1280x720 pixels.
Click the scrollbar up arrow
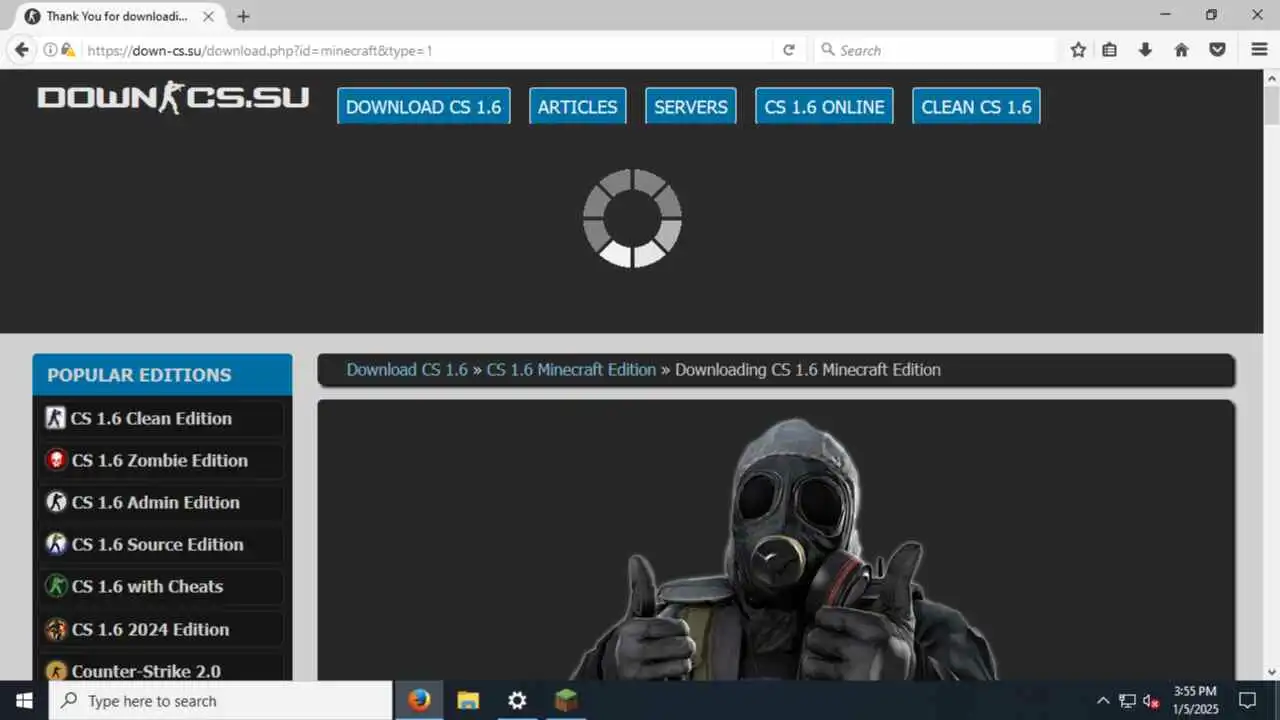click(1271, 77)
